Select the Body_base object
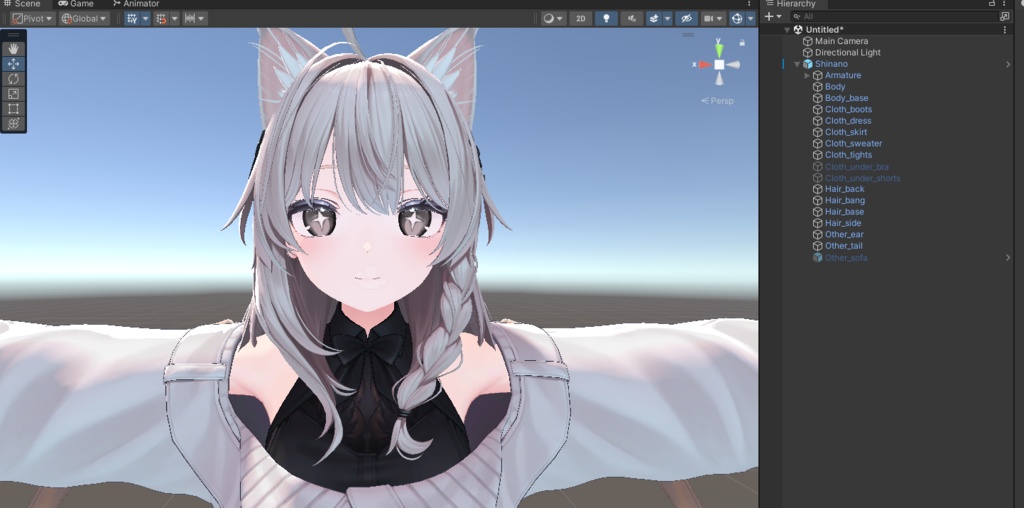1024x508 pixels. point(846,98)
